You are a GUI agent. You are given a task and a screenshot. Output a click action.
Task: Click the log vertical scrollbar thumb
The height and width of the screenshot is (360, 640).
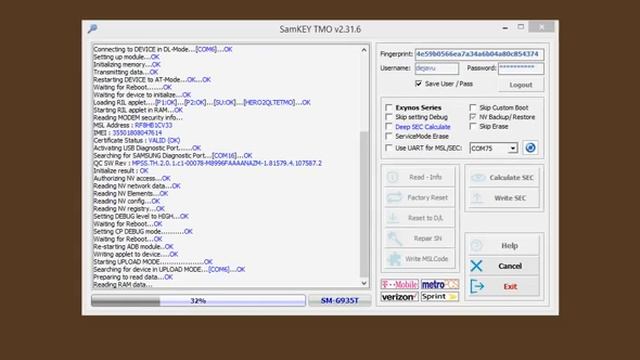(364, 204)
